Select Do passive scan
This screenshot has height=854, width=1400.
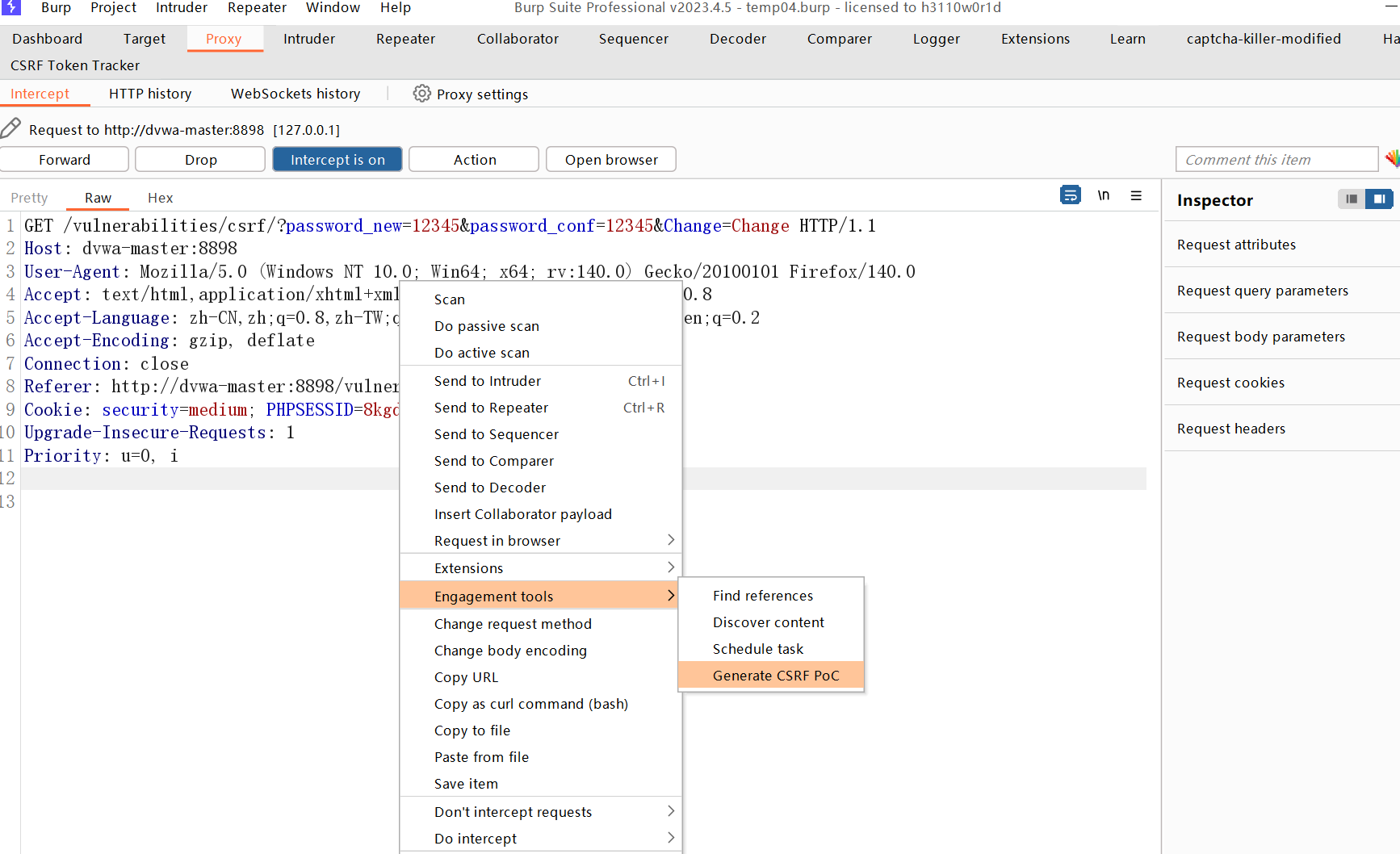(541, 326)
